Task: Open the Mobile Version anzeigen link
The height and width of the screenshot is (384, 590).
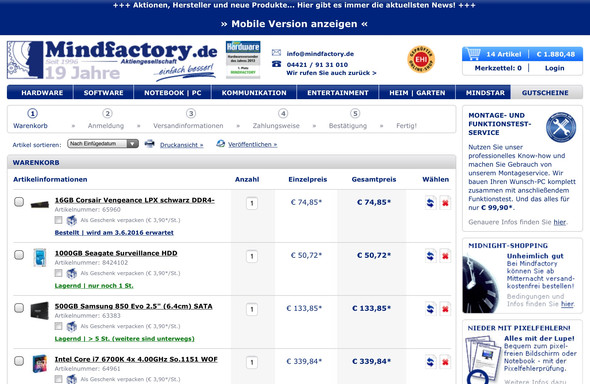Action: click(x=294, y=24)
